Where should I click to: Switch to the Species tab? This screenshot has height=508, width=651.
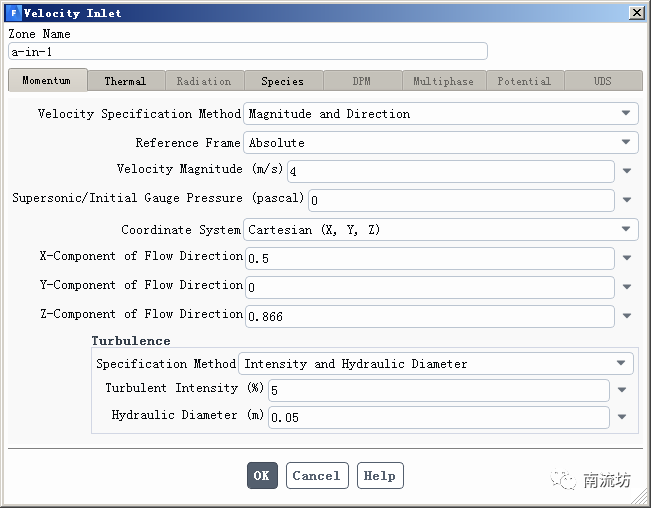[283, 81]
